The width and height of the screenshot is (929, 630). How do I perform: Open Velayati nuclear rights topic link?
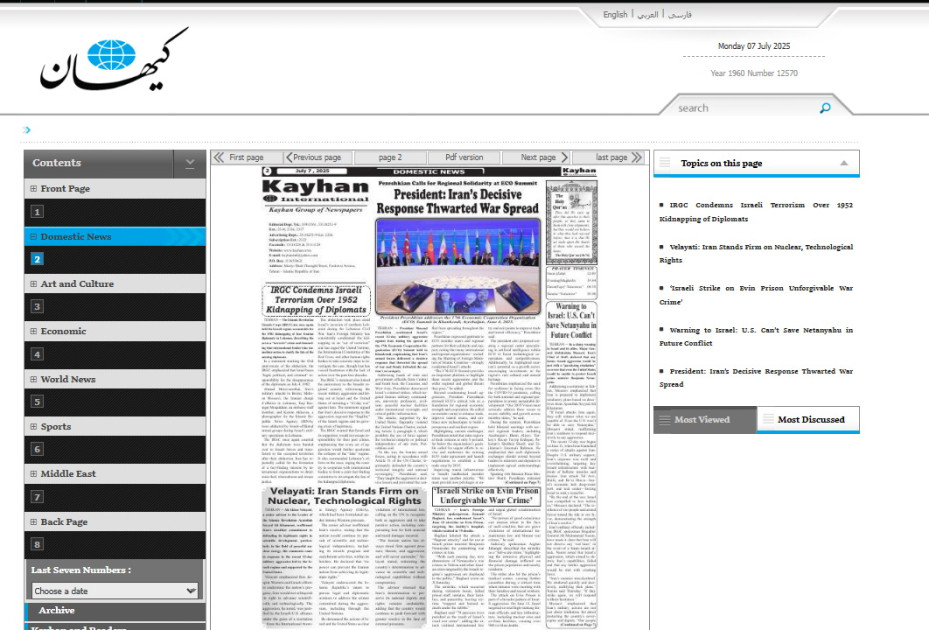(756, 253)
